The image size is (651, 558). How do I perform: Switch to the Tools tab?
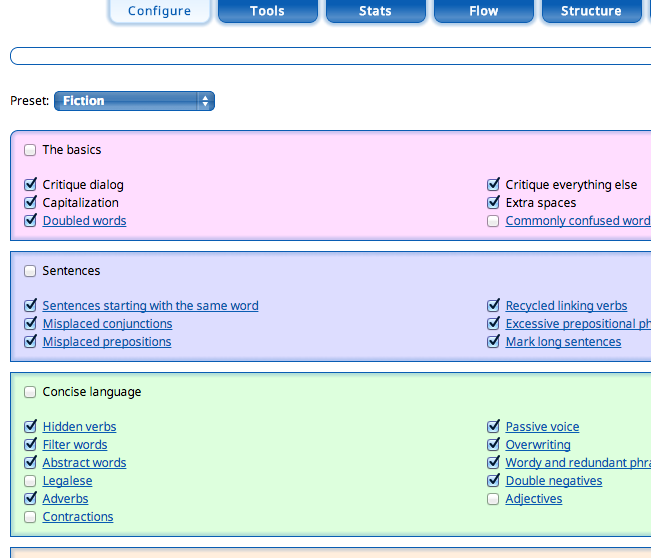click(x=267, y=11)
